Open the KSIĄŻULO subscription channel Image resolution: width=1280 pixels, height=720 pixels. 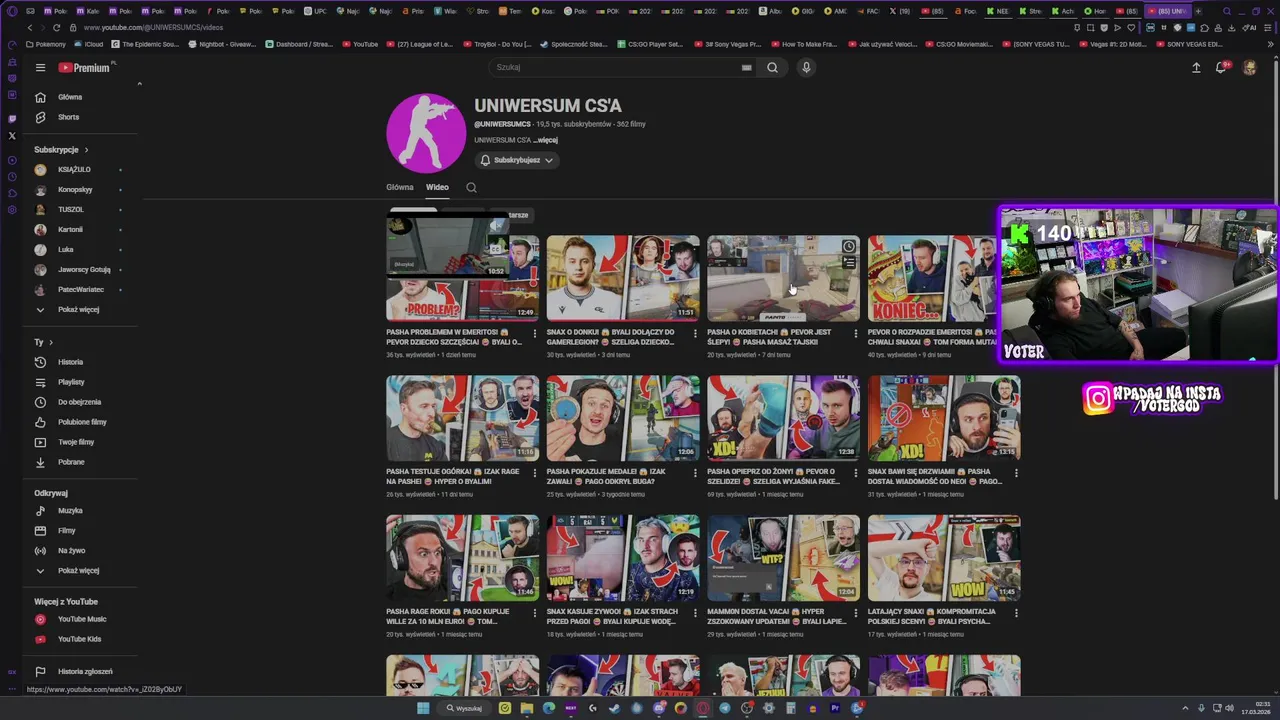74,170
